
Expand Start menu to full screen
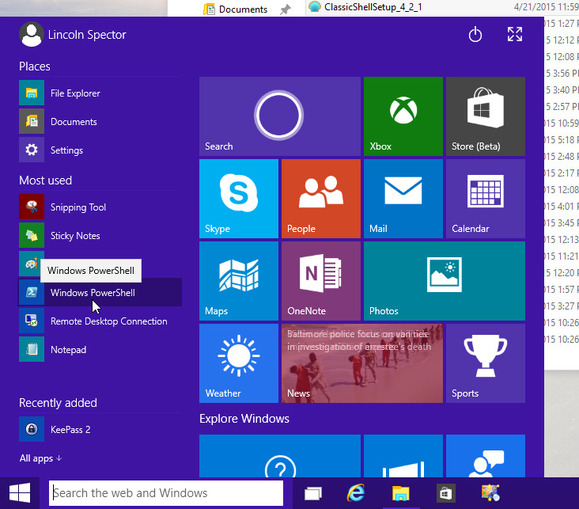click(x=515, y=34)
